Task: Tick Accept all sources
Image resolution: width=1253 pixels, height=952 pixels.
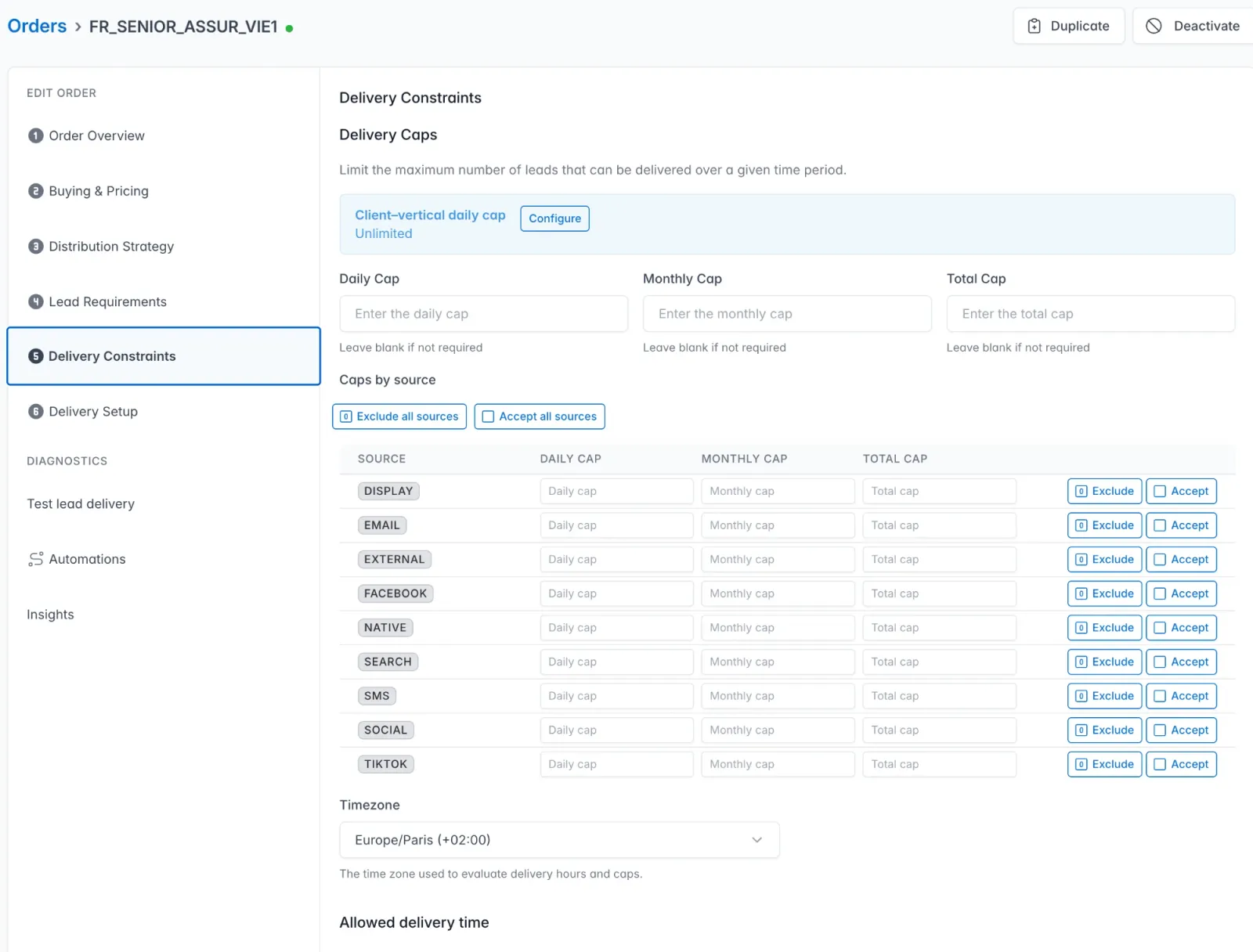Action: pyautogui.click(x=540, y=416)
